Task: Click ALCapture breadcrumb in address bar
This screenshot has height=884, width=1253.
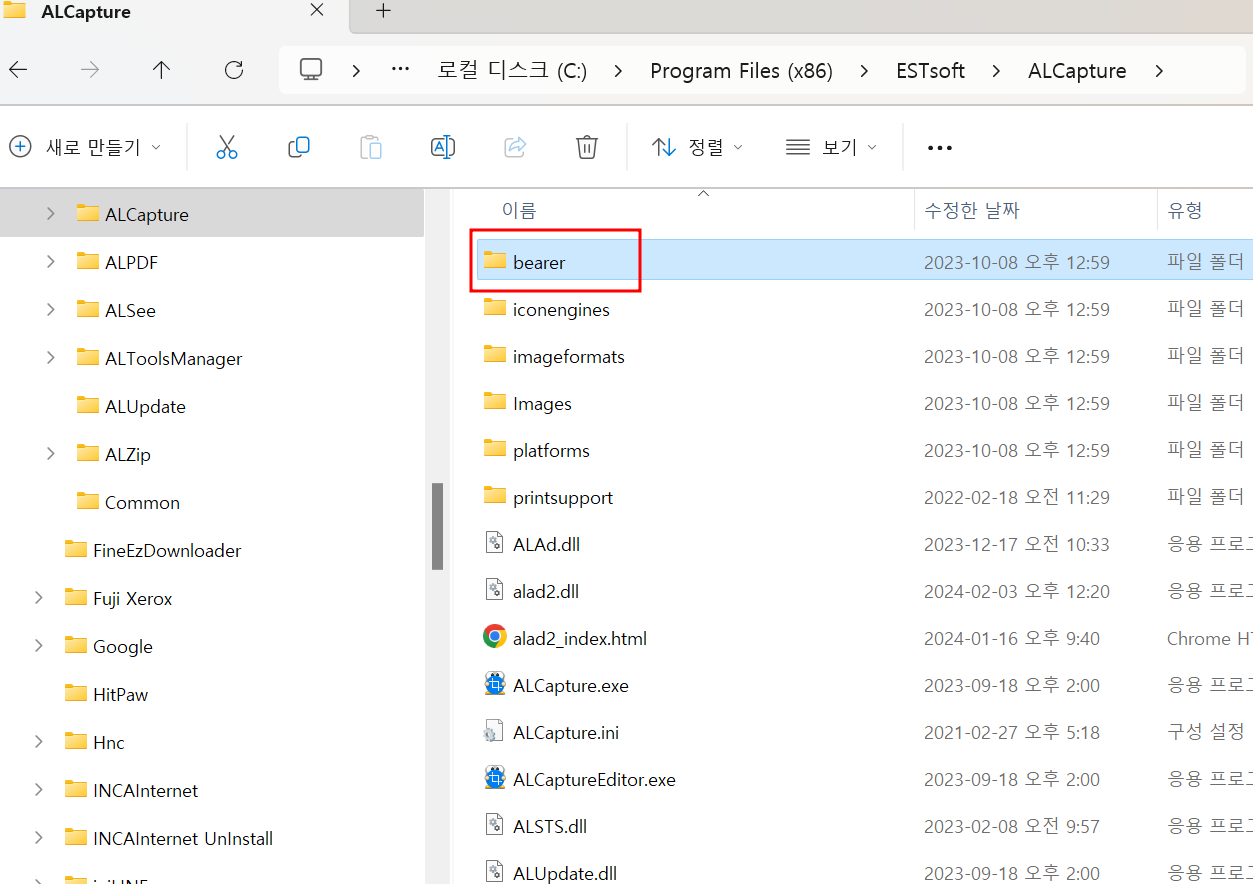Action: pos(1077,71)
